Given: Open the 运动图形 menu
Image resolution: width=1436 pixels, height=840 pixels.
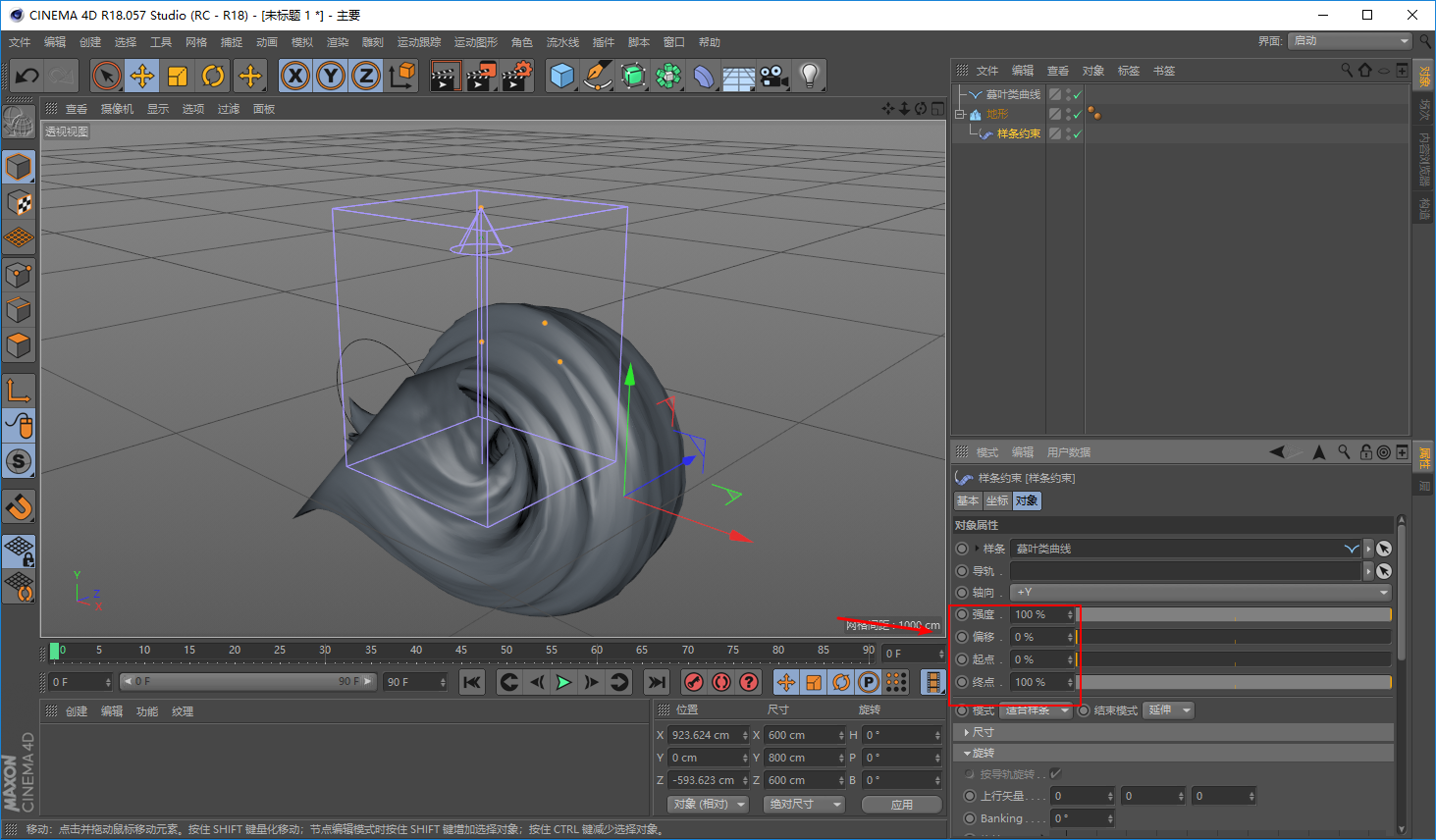Looking at the screenshot, I should 476,42.
